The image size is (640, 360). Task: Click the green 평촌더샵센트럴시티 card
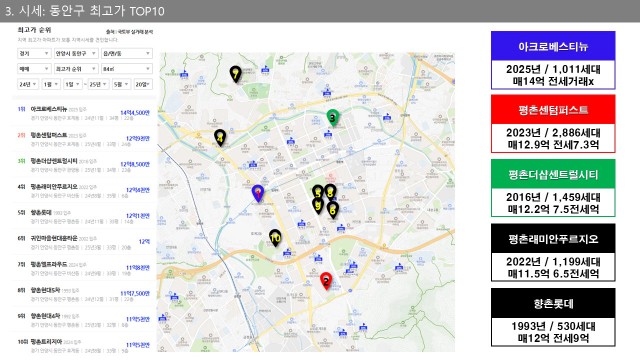(x=553, y=188)
